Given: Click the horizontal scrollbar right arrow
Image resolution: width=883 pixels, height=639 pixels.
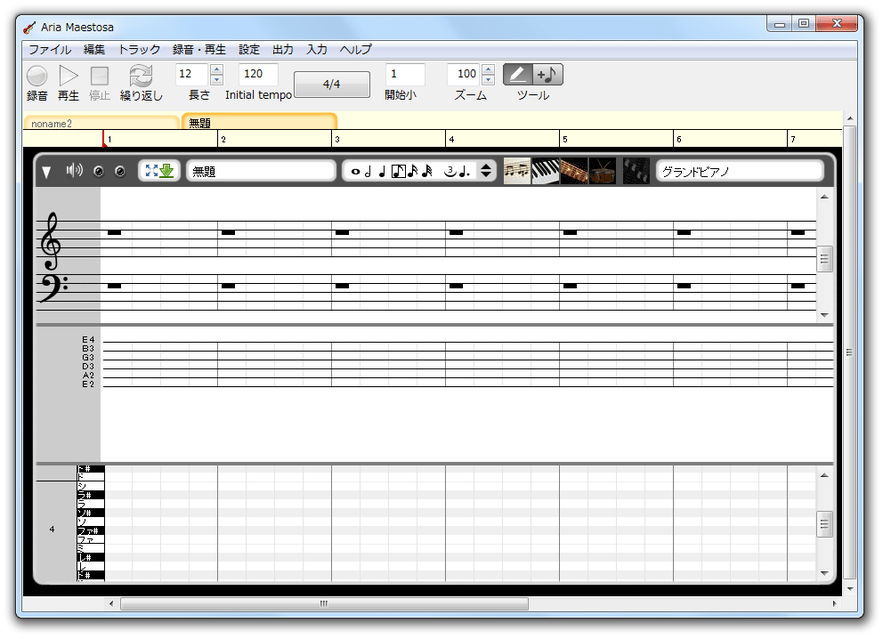Looking at the screenshot, I should pos(835,604).
